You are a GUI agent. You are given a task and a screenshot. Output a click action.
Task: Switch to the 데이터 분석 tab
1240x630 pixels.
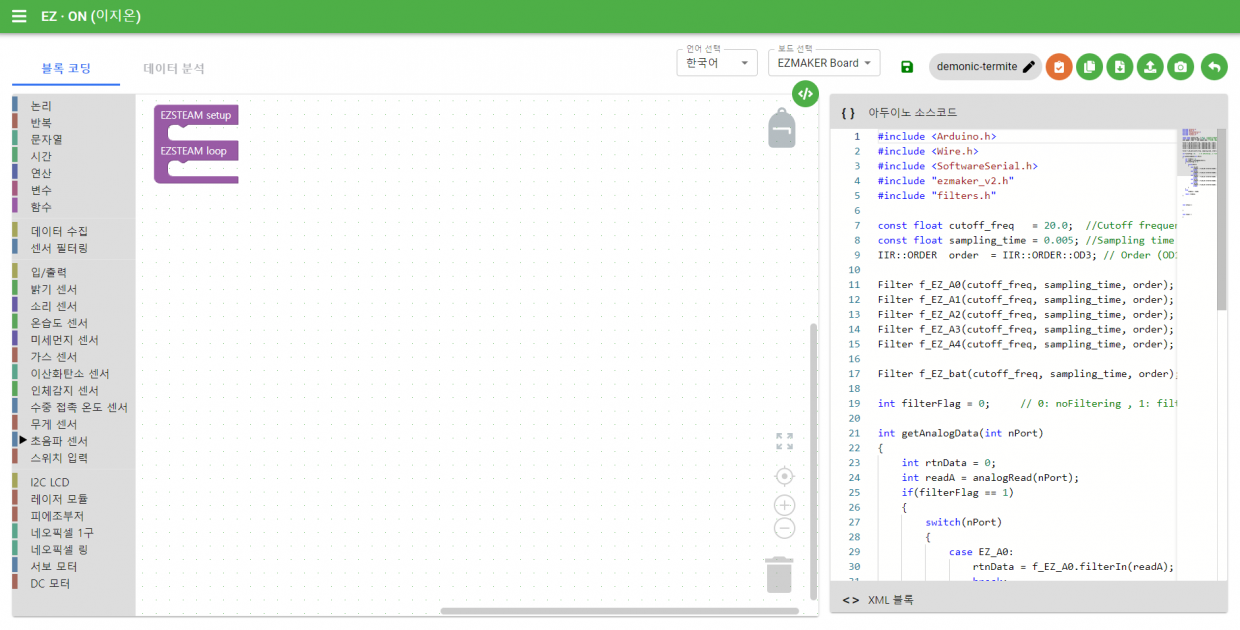click(174, 68)
